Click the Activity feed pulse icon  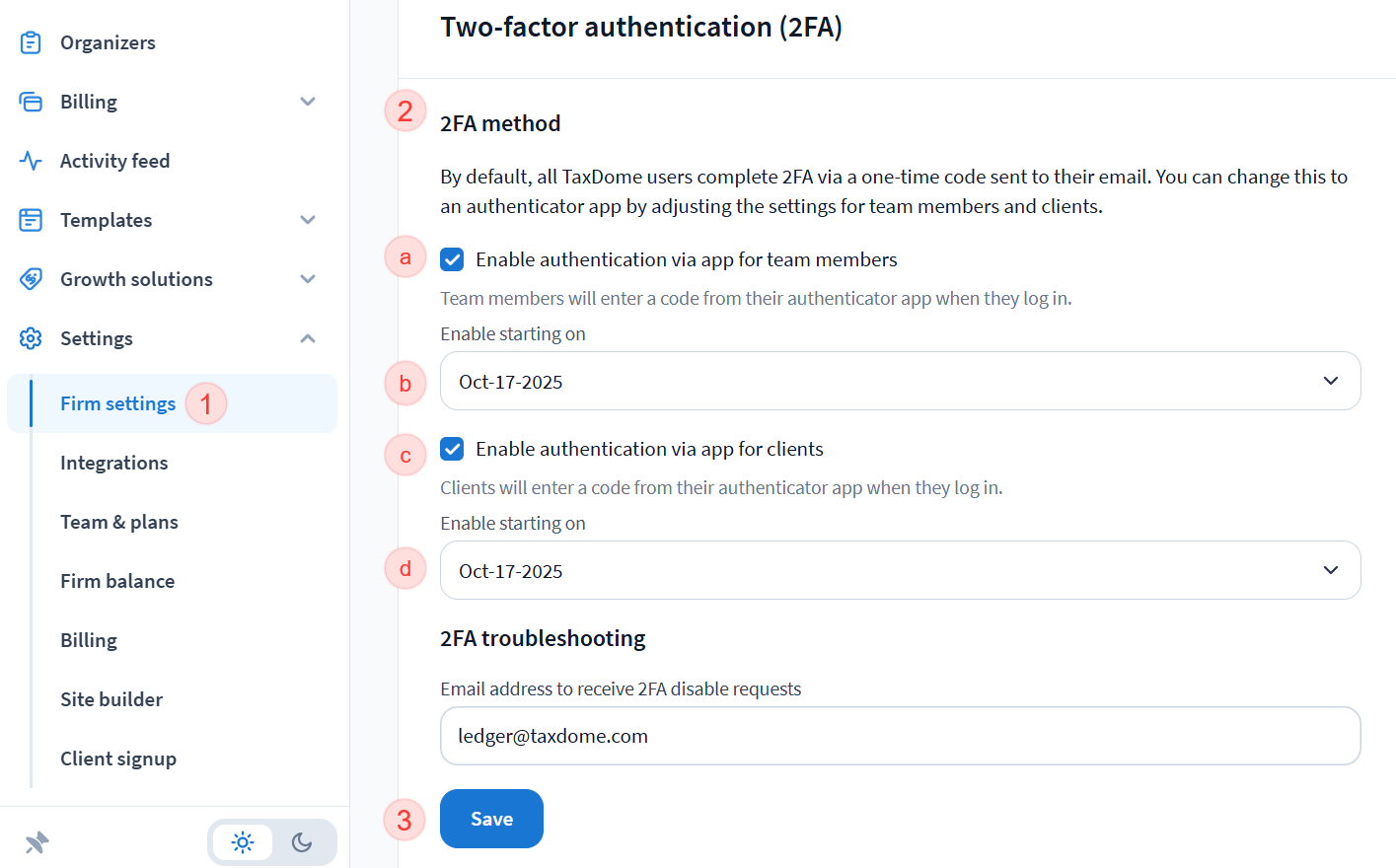[31, 161]
